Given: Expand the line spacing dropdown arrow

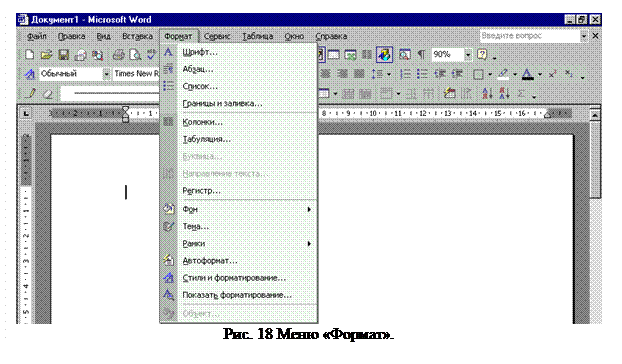Looking at the screenshot, I should point(389,74).
